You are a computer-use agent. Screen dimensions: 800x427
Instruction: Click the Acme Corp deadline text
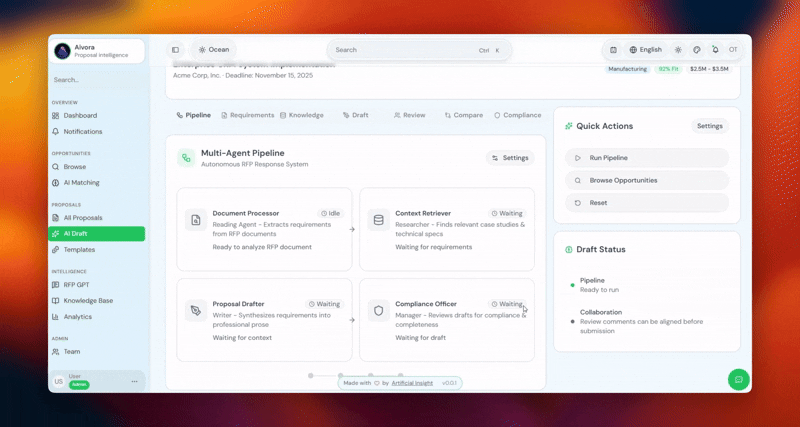click(x=243, y=76)
